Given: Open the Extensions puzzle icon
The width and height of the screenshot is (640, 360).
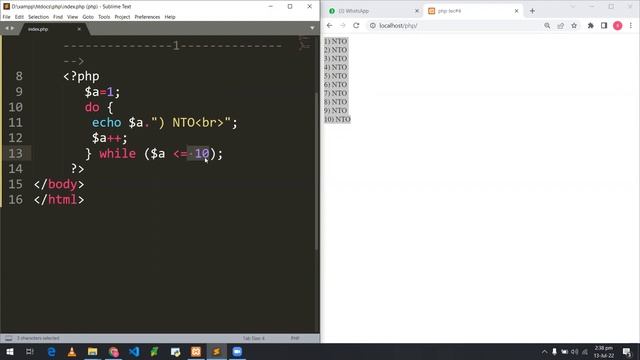Looking at the screenshot, I should tap(591, 26).
